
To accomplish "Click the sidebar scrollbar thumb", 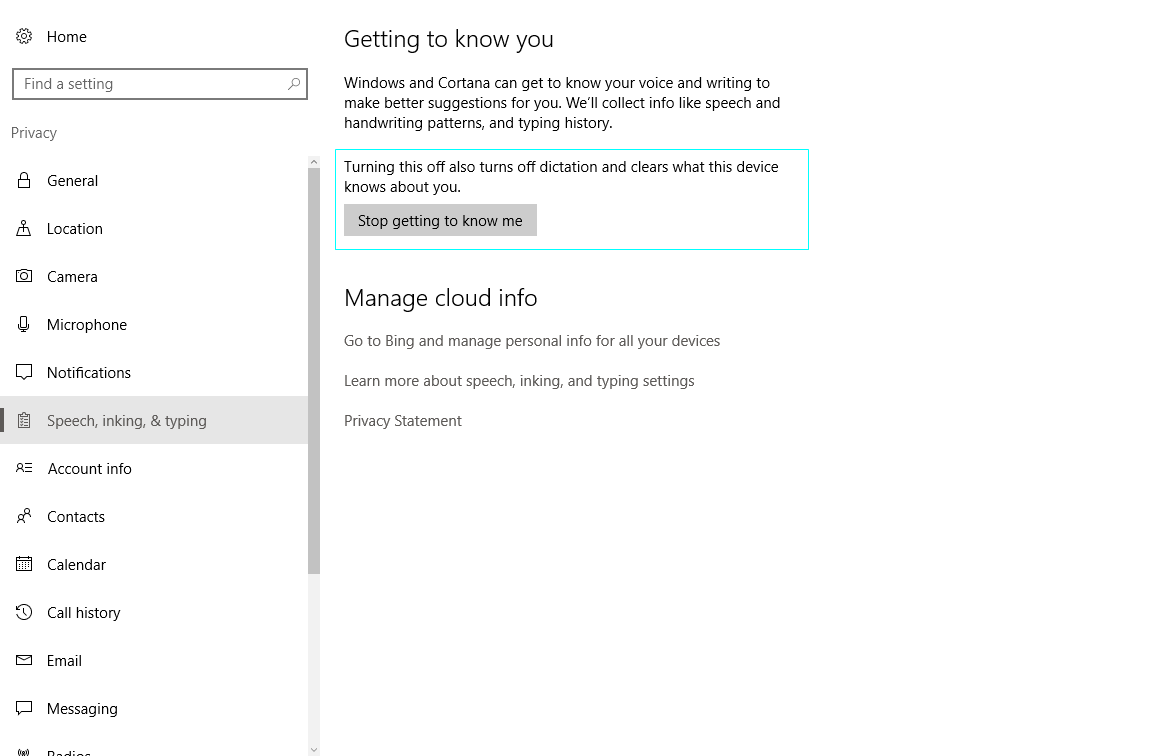I will (313, 371).
